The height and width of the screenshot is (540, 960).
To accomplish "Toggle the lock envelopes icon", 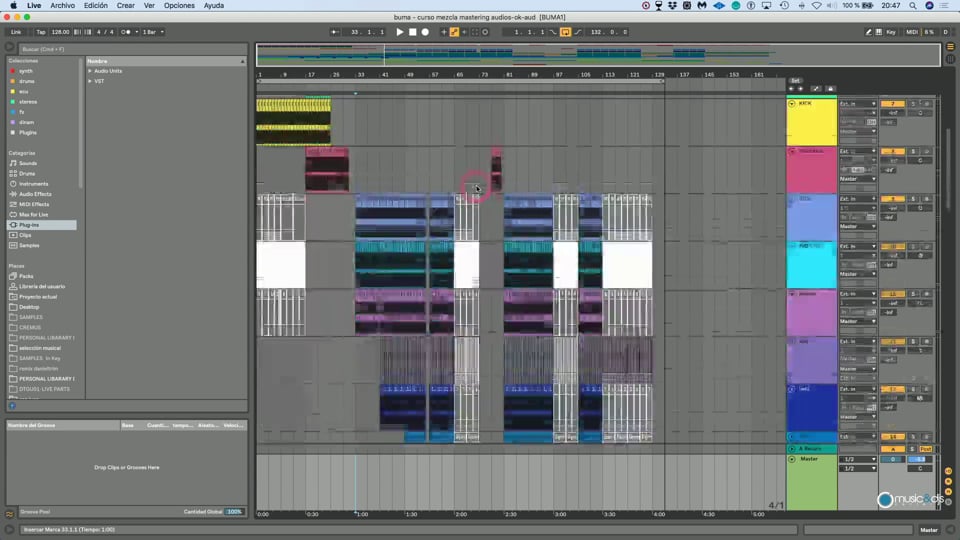I will (830, 89).
